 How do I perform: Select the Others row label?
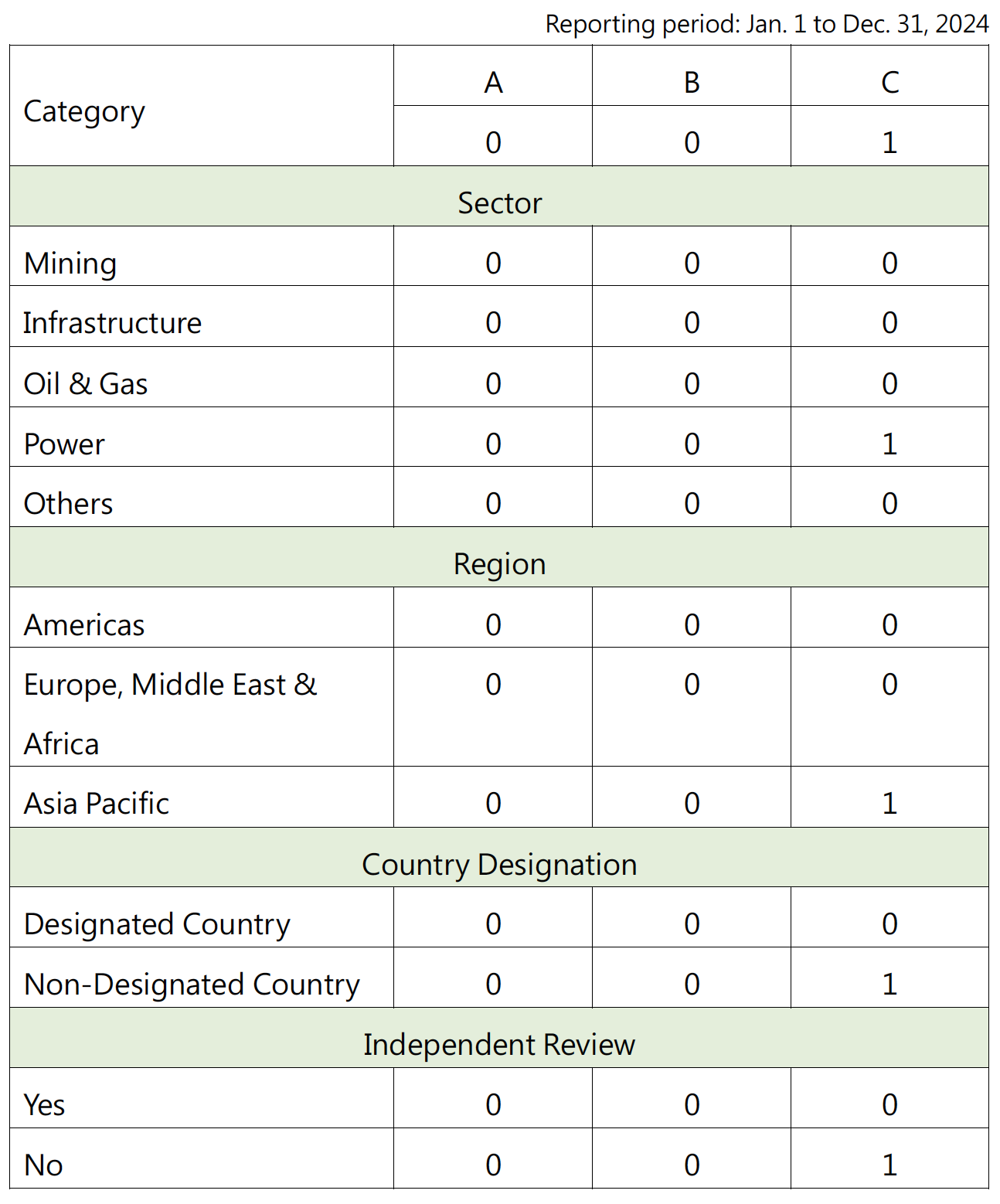click(68, 504)
